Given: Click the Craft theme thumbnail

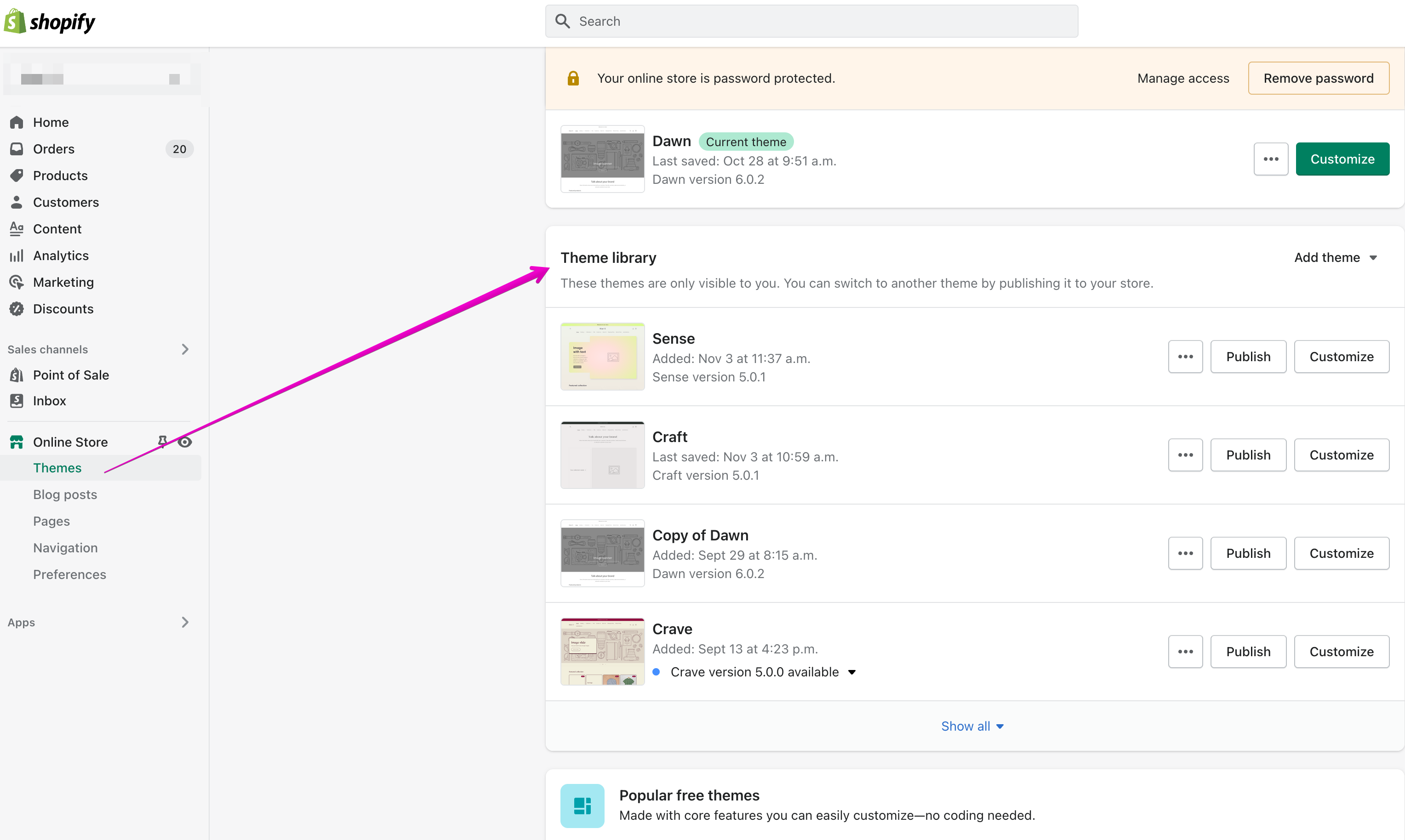Looking at the screenshot, I should click(x=602, y=455).
